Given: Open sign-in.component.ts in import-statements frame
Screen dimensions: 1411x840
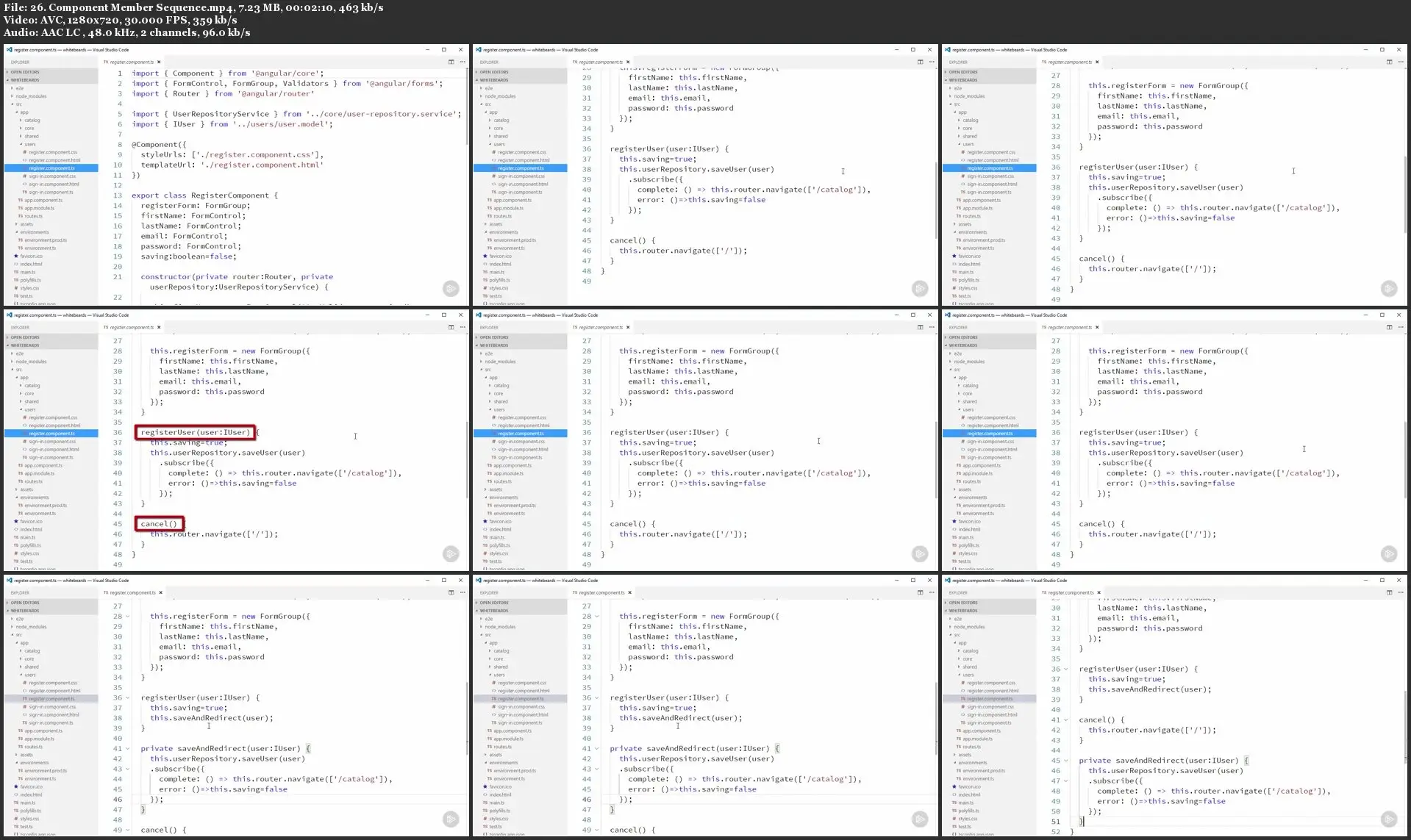Looking at the screenshot, I should tap(51, 193).
